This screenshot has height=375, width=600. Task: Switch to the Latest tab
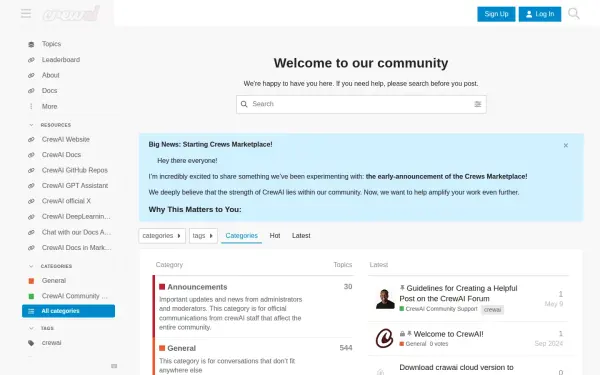click(x=301, y=236)
